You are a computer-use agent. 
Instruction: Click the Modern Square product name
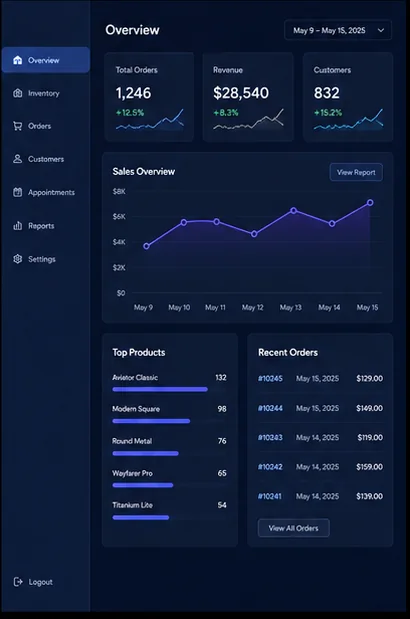pos(136,409)
